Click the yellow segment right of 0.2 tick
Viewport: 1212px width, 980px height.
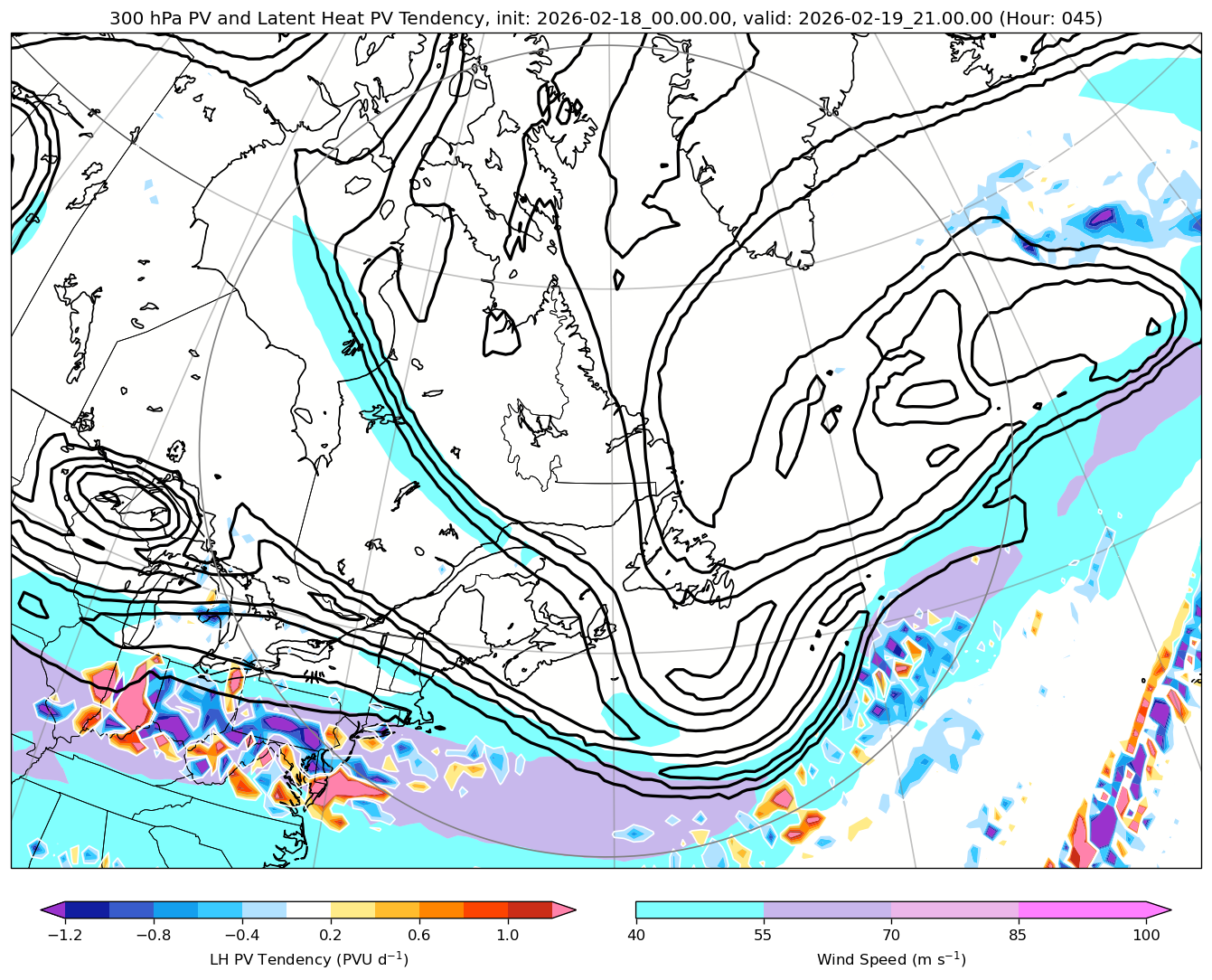(x=352, y=909)
